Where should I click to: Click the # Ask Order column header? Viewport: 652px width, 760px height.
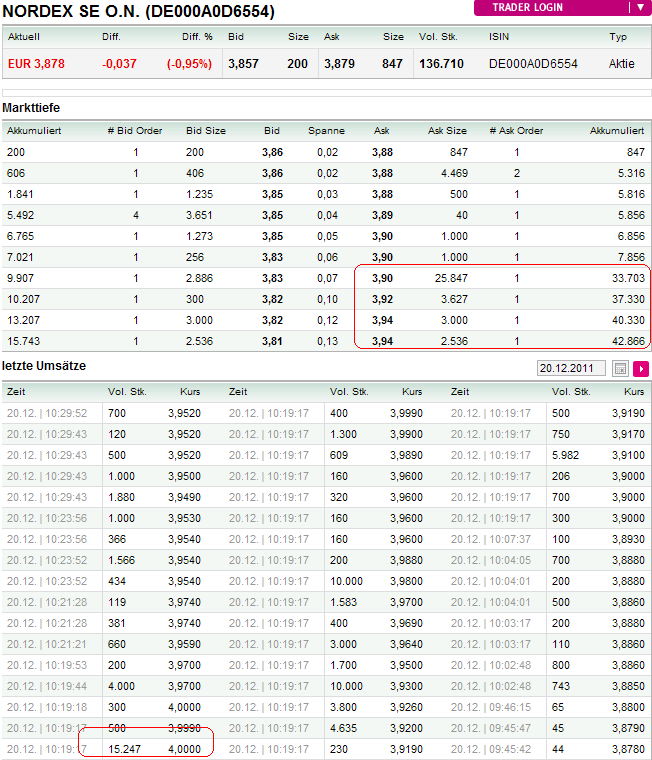coord(516,130)
